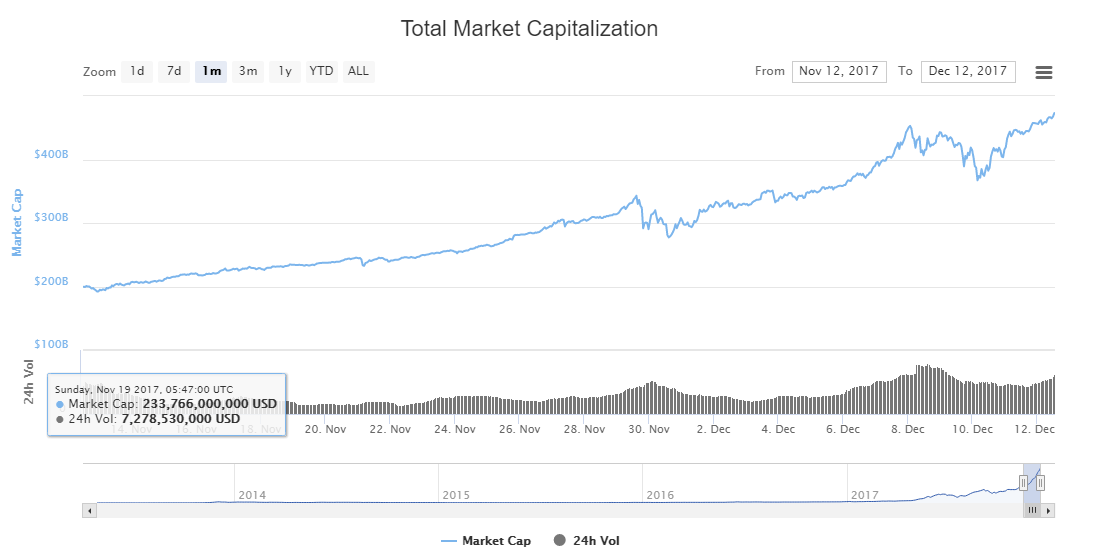1101x554 pixels.
Task: Select the 1m zoom option
Action: 211,71
